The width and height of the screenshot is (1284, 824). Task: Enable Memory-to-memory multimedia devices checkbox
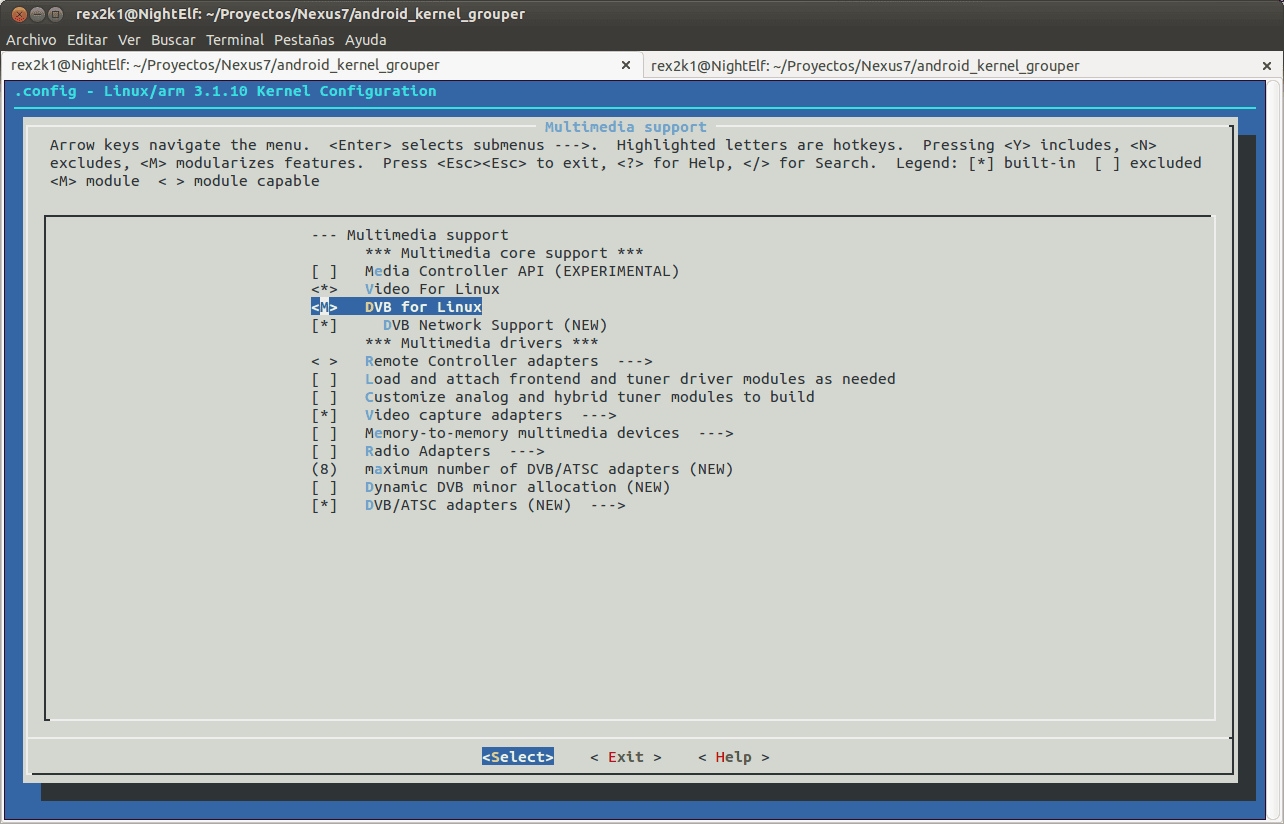click(324, 433)
